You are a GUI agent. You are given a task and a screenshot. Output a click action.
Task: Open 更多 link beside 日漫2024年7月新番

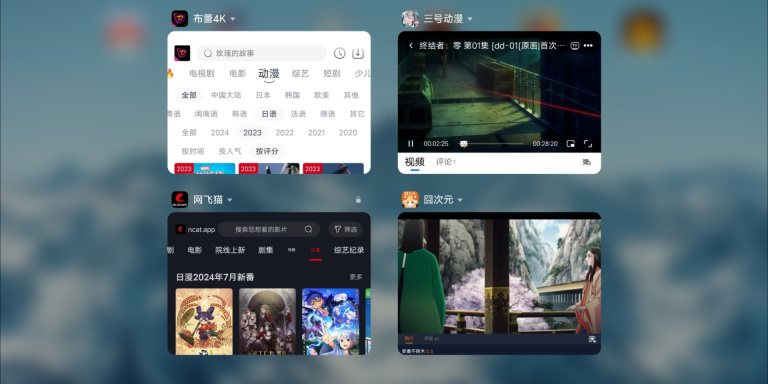(356, 277)
